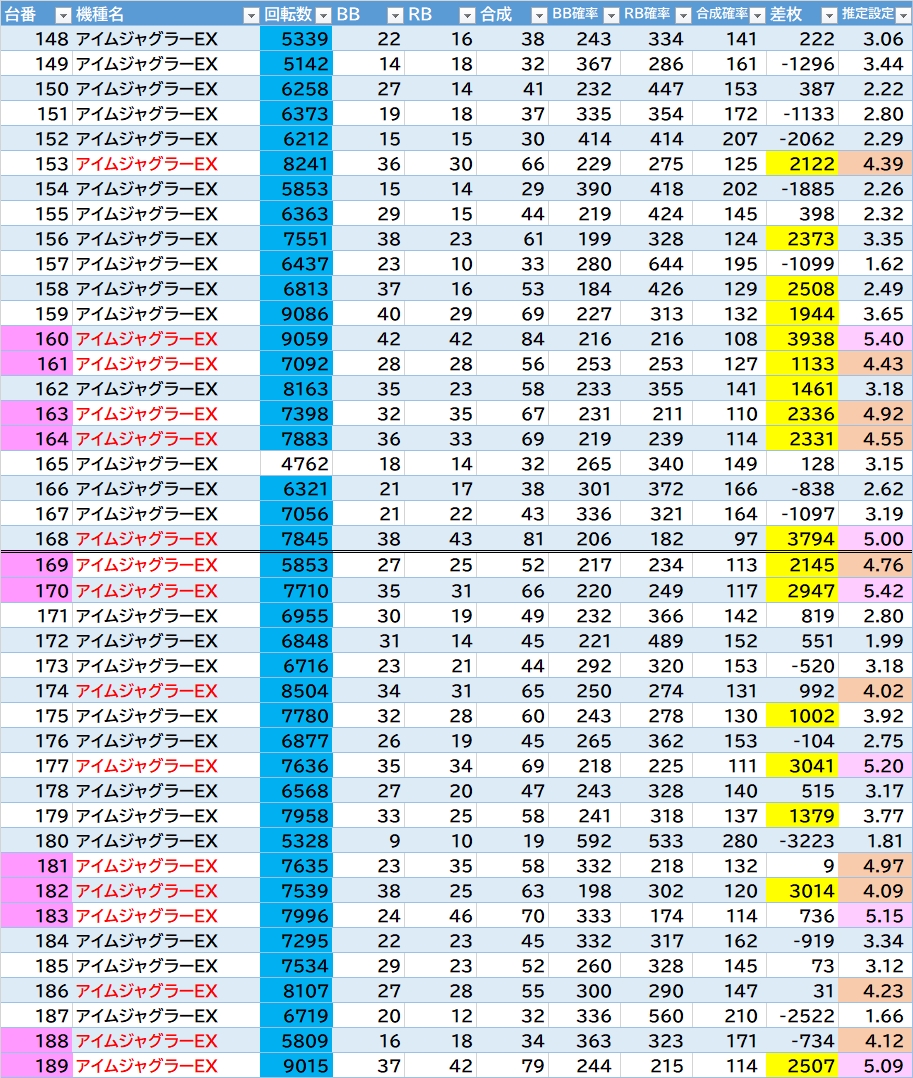The height and width of the screenshot is (1078, 913).
Task: Click rotation count cell 8504
Action: tap(296, 691)
